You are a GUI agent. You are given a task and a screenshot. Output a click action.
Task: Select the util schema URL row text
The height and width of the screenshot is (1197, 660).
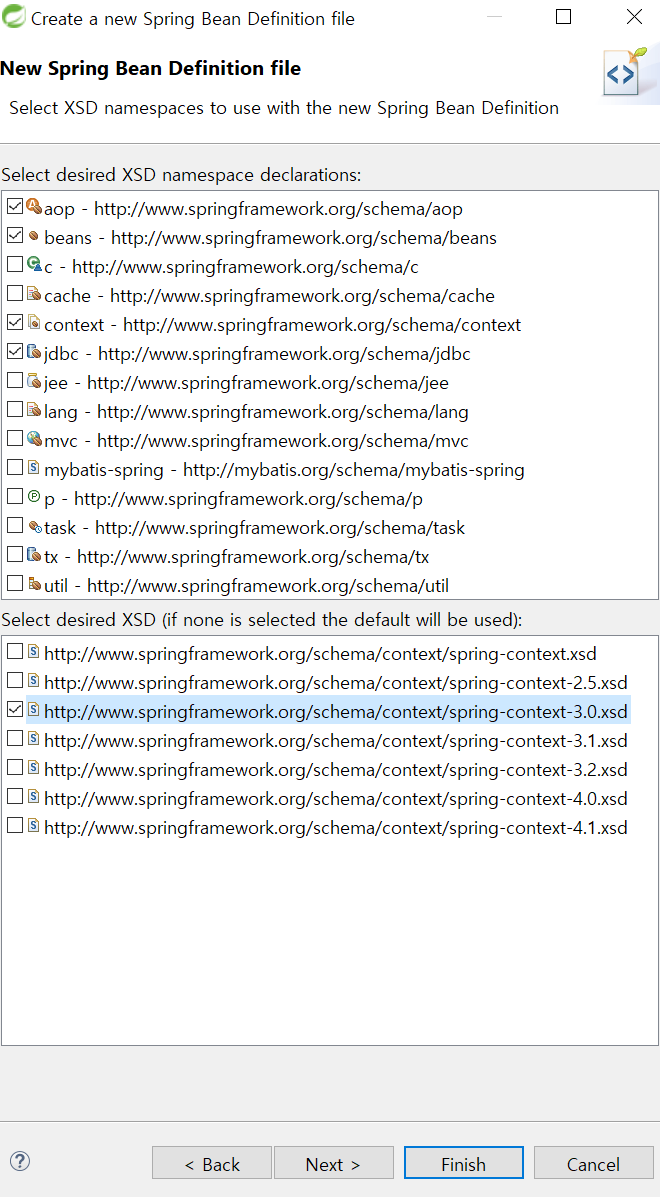246,586
